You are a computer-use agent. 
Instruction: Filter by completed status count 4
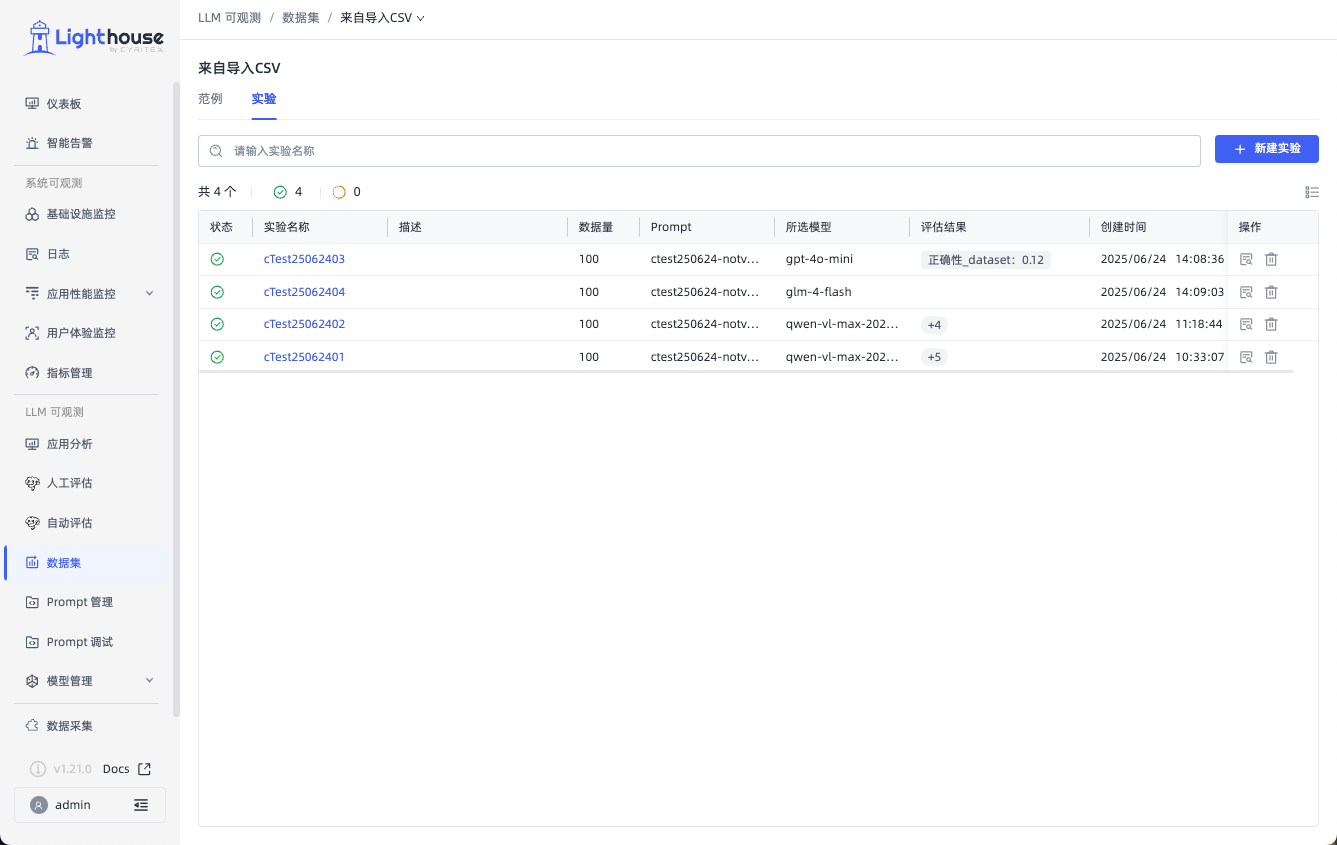pyautogui.click(x=288, y=192)
